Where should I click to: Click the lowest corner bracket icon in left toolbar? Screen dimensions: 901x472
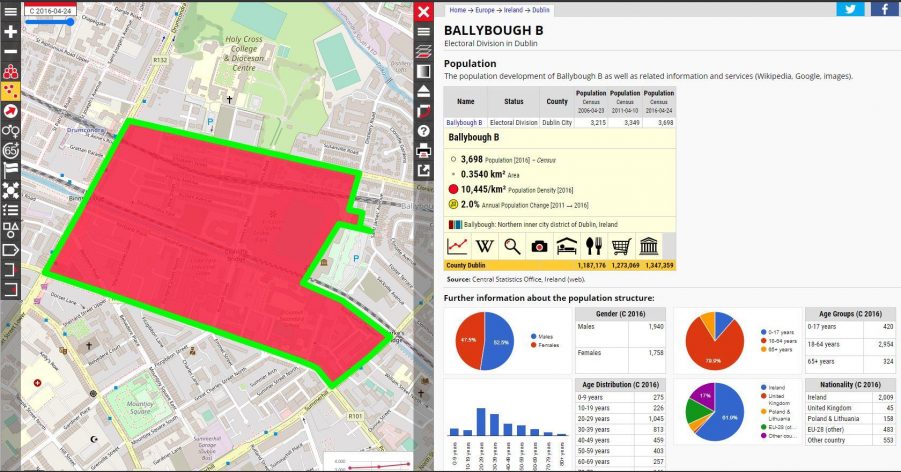10,289
